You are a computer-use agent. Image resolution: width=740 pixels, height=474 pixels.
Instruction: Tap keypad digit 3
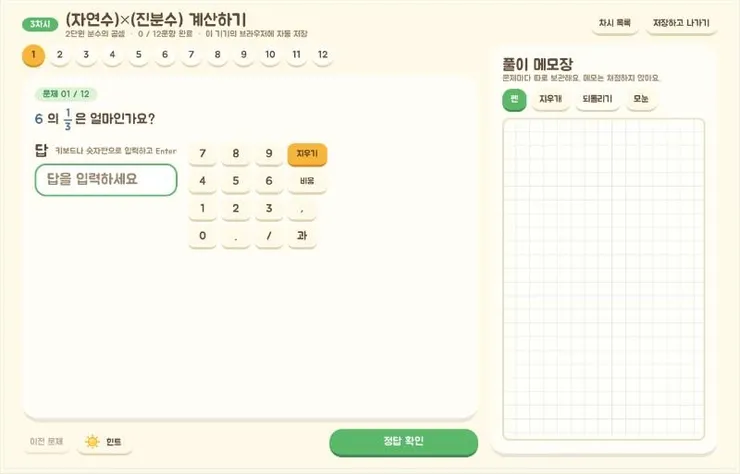[x=269, y=209]
